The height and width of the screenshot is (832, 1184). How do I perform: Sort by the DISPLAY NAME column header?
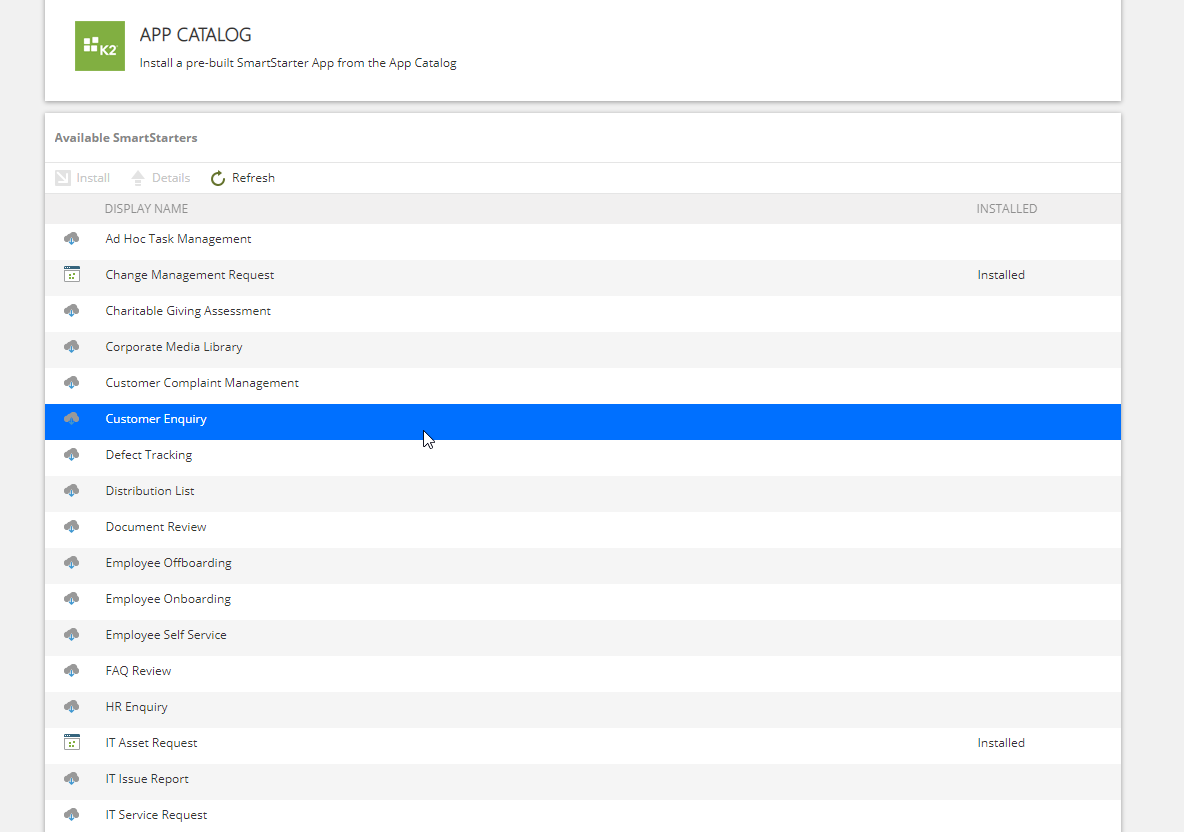[146, 208]
